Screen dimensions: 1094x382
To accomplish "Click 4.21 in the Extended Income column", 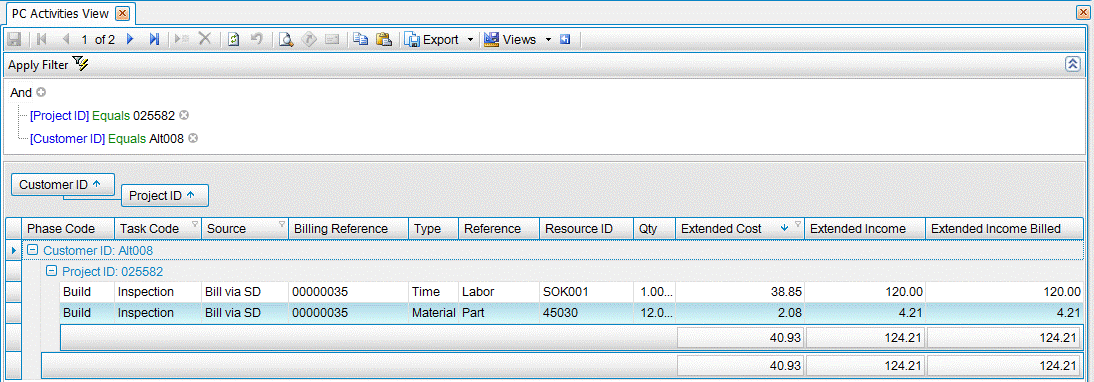I will [x=865, y=313].
